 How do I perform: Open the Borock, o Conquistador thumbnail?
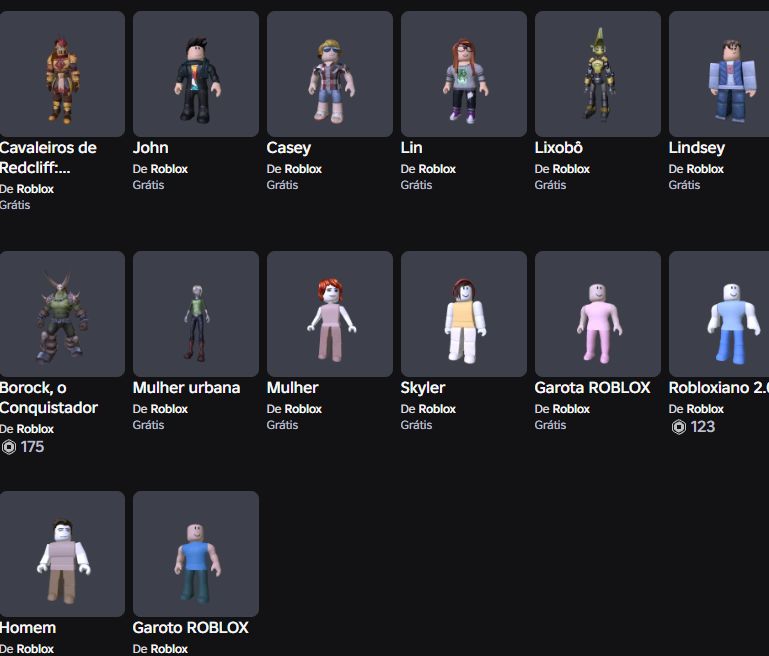click(62, 314)
